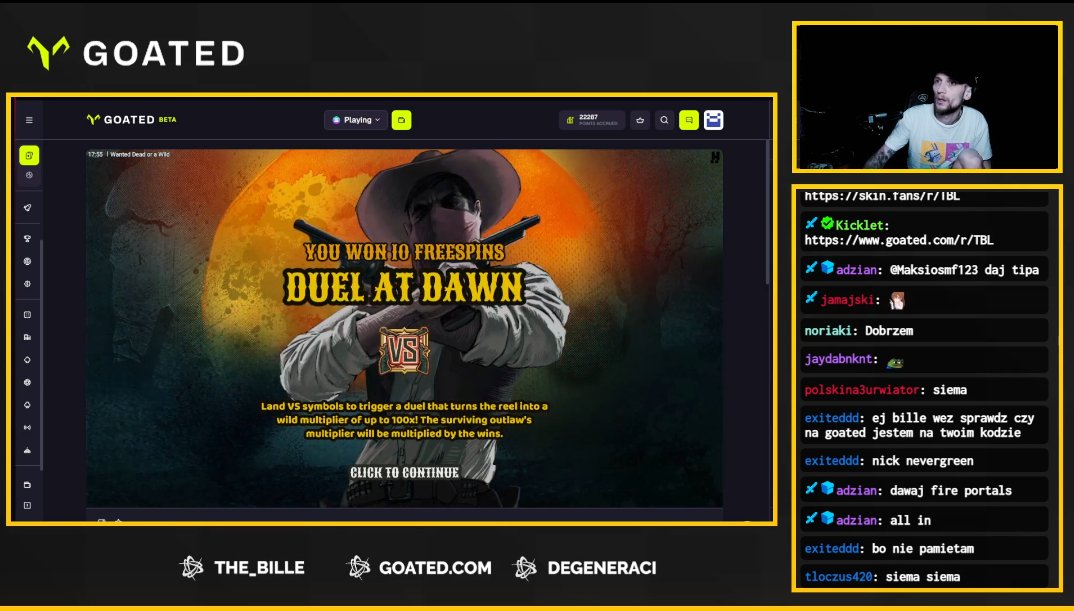This screenshot has height=611, width=1074.
Task: Click the bottom-most square sidebar icon
Action: [28, 506]
